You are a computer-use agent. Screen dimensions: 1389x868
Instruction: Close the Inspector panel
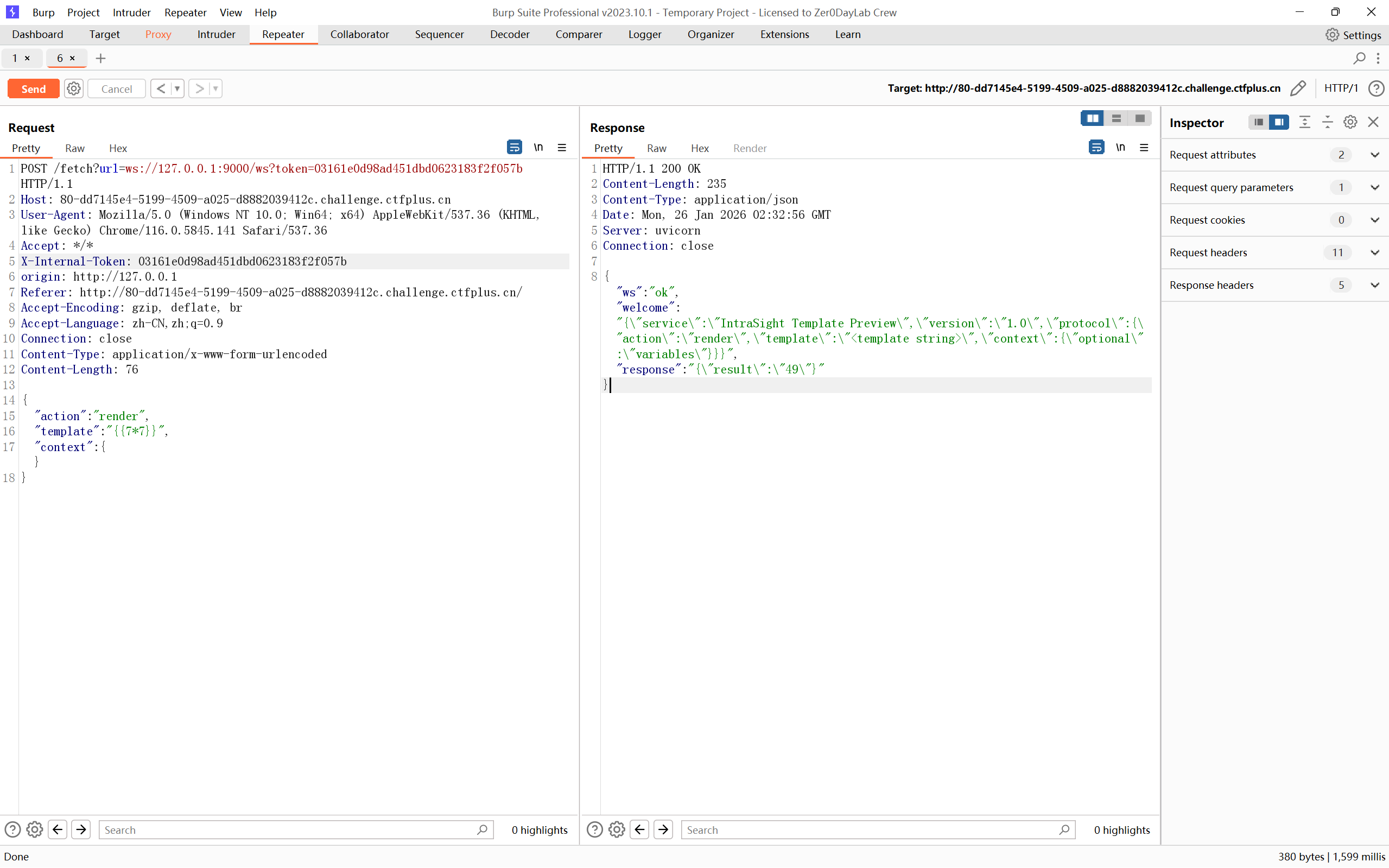(1373, 122)
